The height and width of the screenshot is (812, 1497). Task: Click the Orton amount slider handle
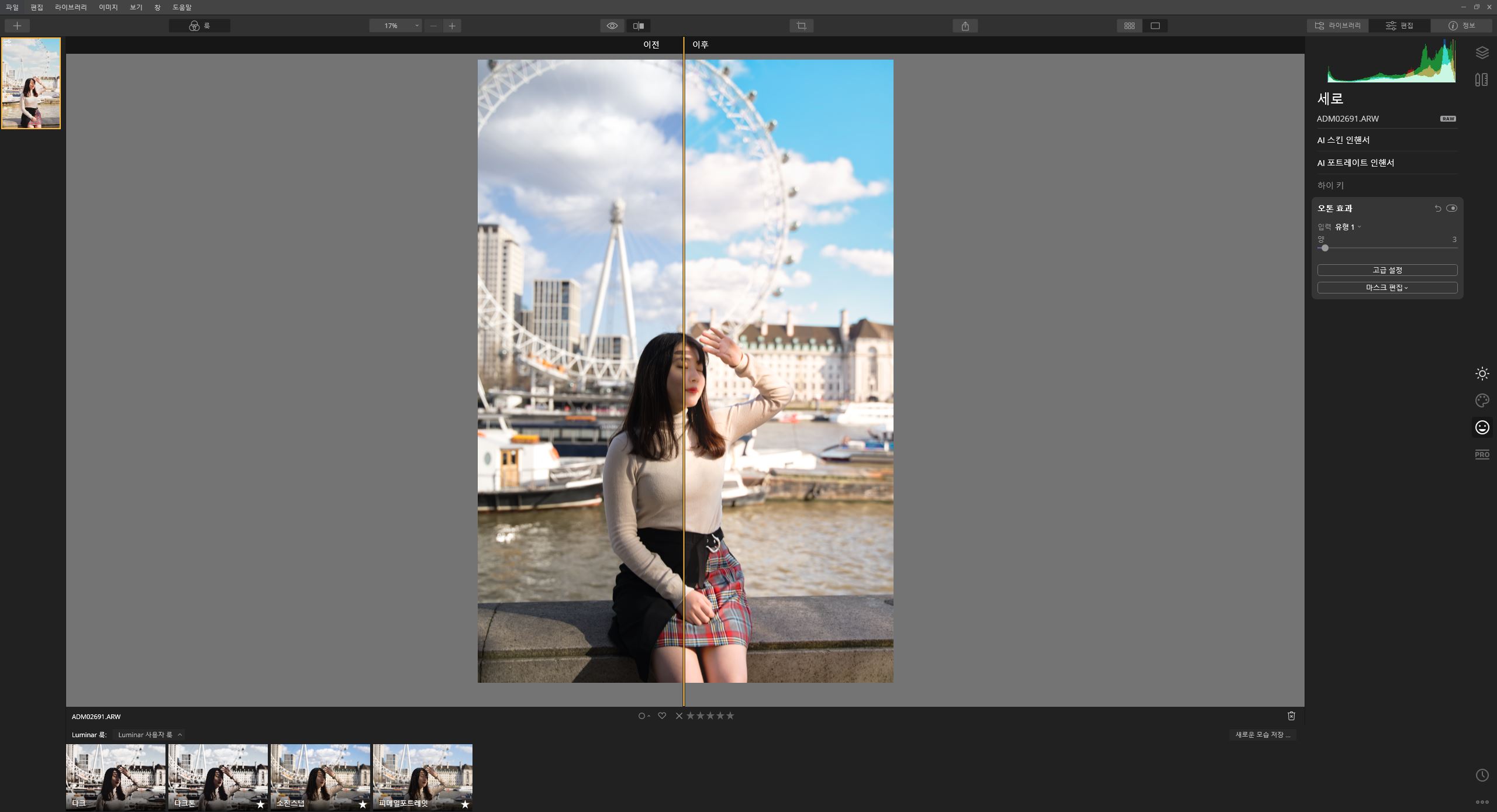click(x=1324, y=248)
